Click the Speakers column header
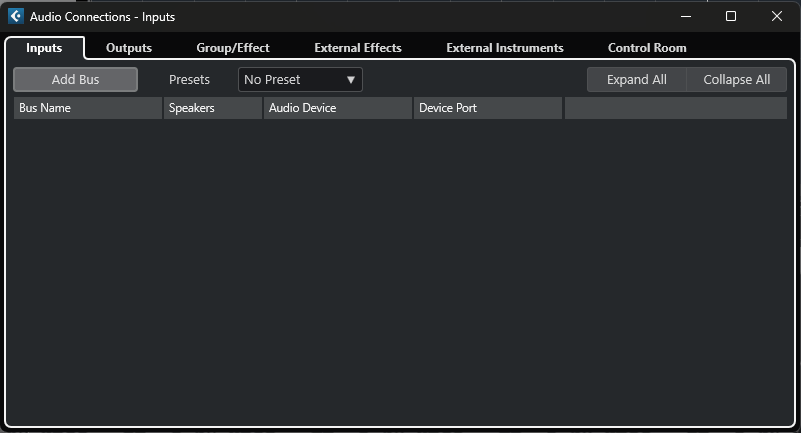This screenshot has width=801, height=433. click(213, 108)
